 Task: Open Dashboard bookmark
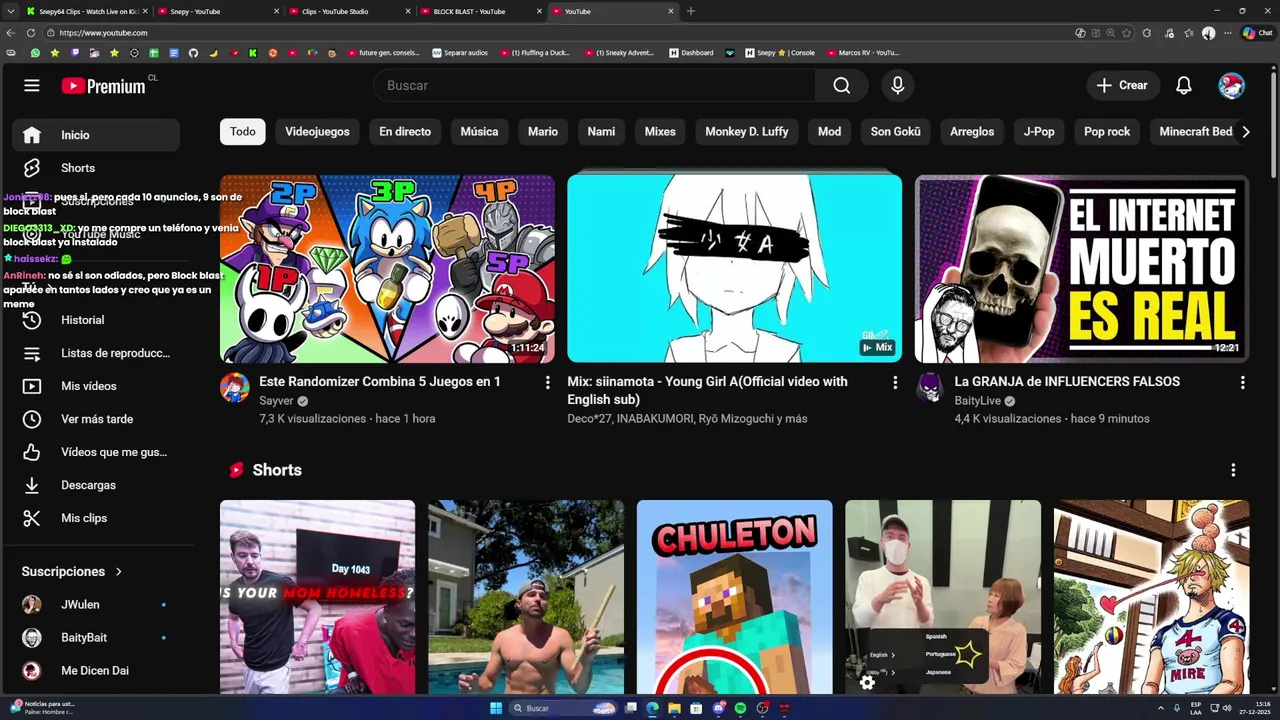point(691,53)
